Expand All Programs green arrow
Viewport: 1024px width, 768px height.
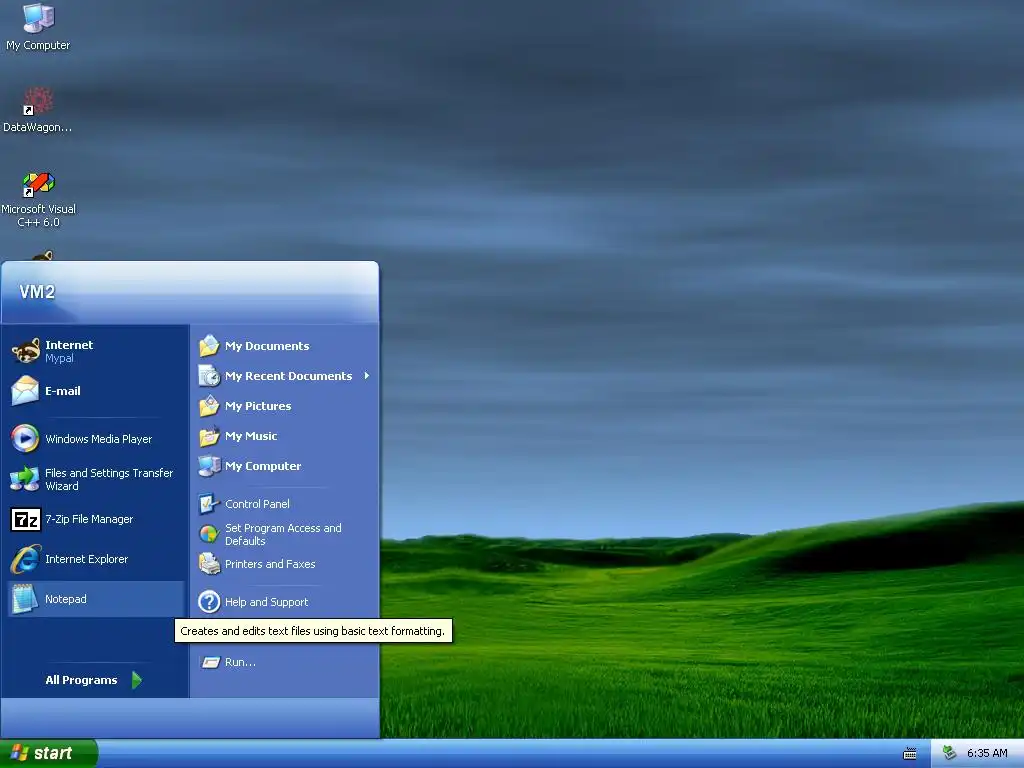136,680
